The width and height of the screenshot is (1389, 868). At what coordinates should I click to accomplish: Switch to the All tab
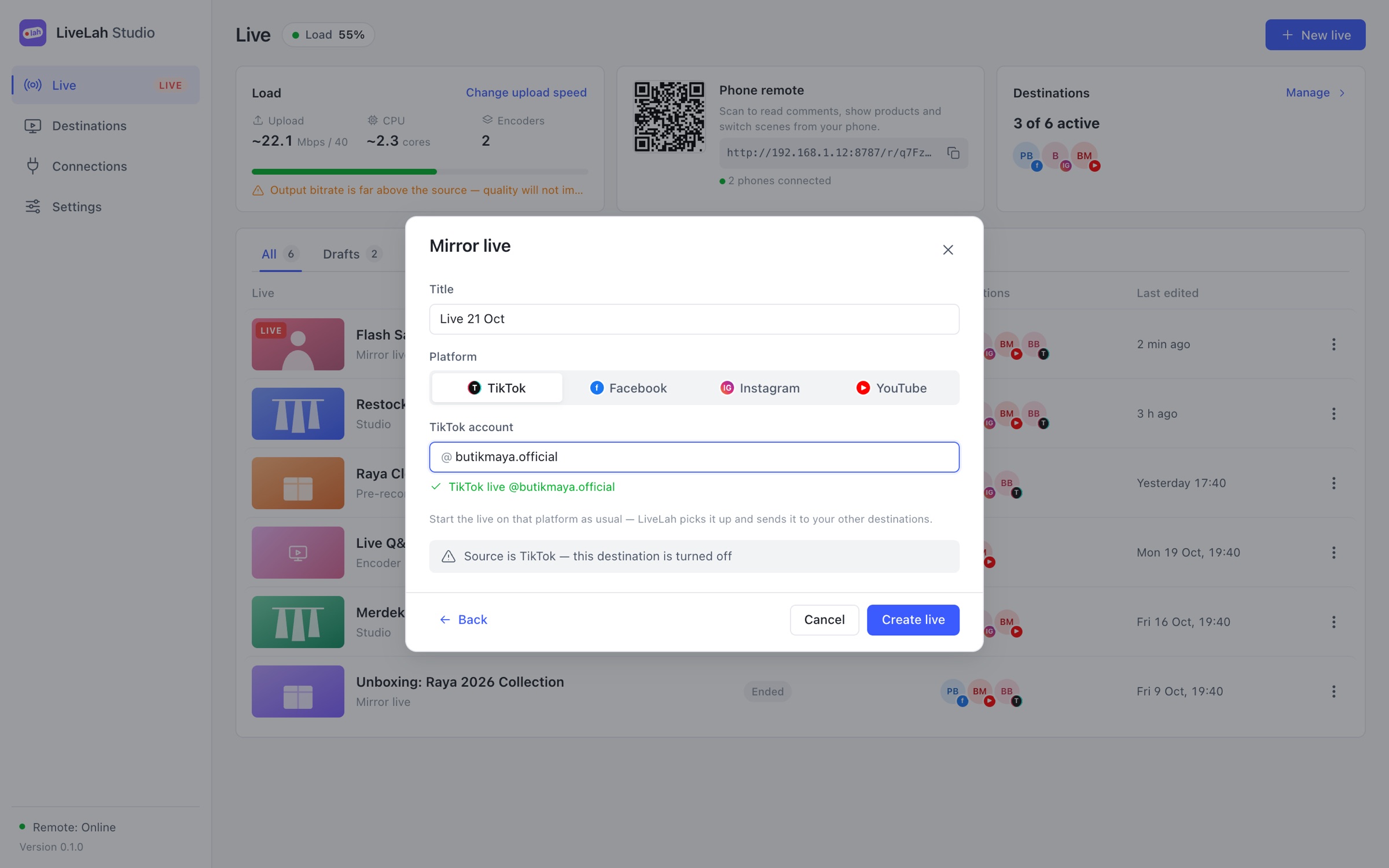click(279, 254)
